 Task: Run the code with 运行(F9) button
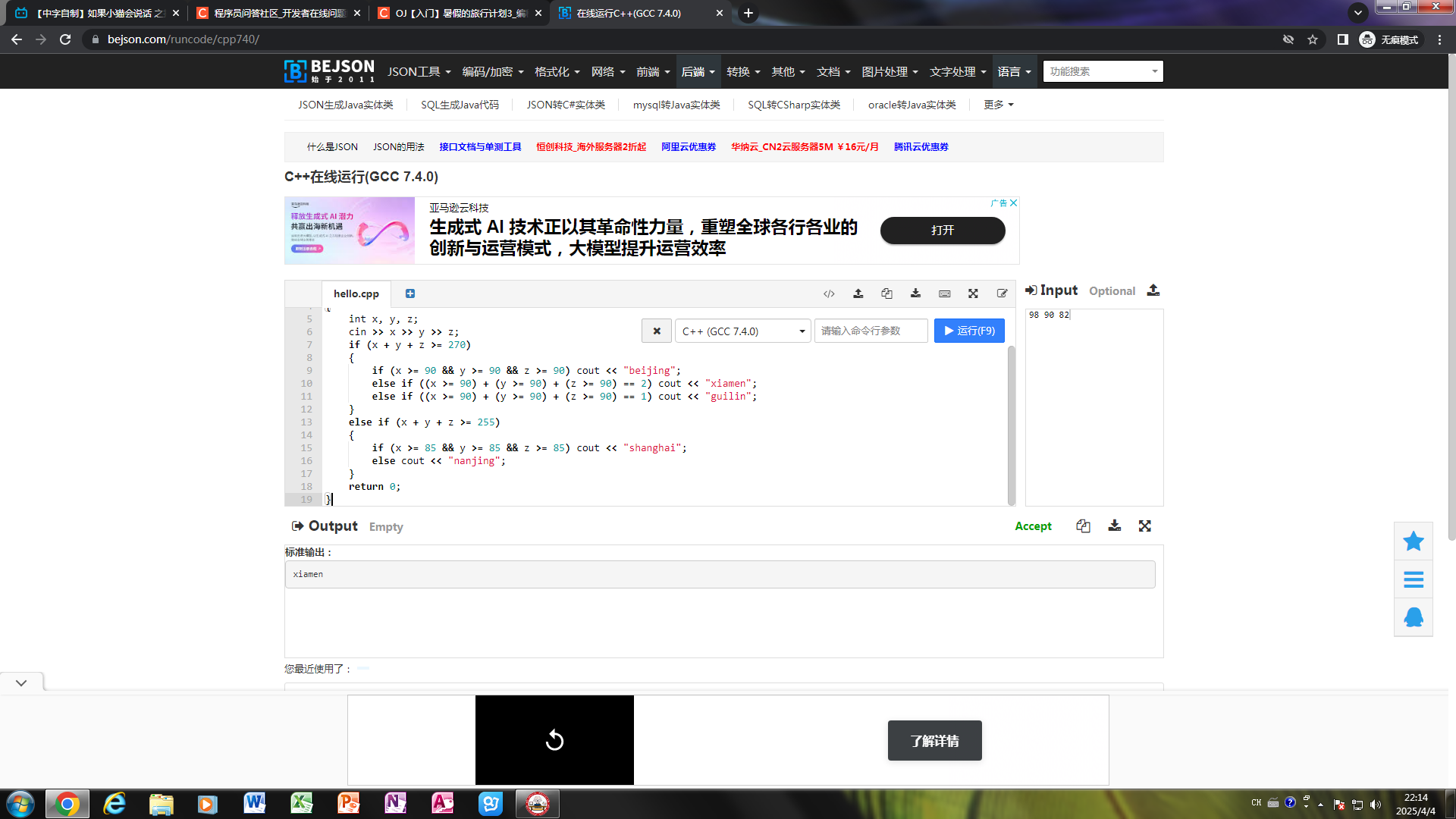pyautogui.click(x=968, y=331)
